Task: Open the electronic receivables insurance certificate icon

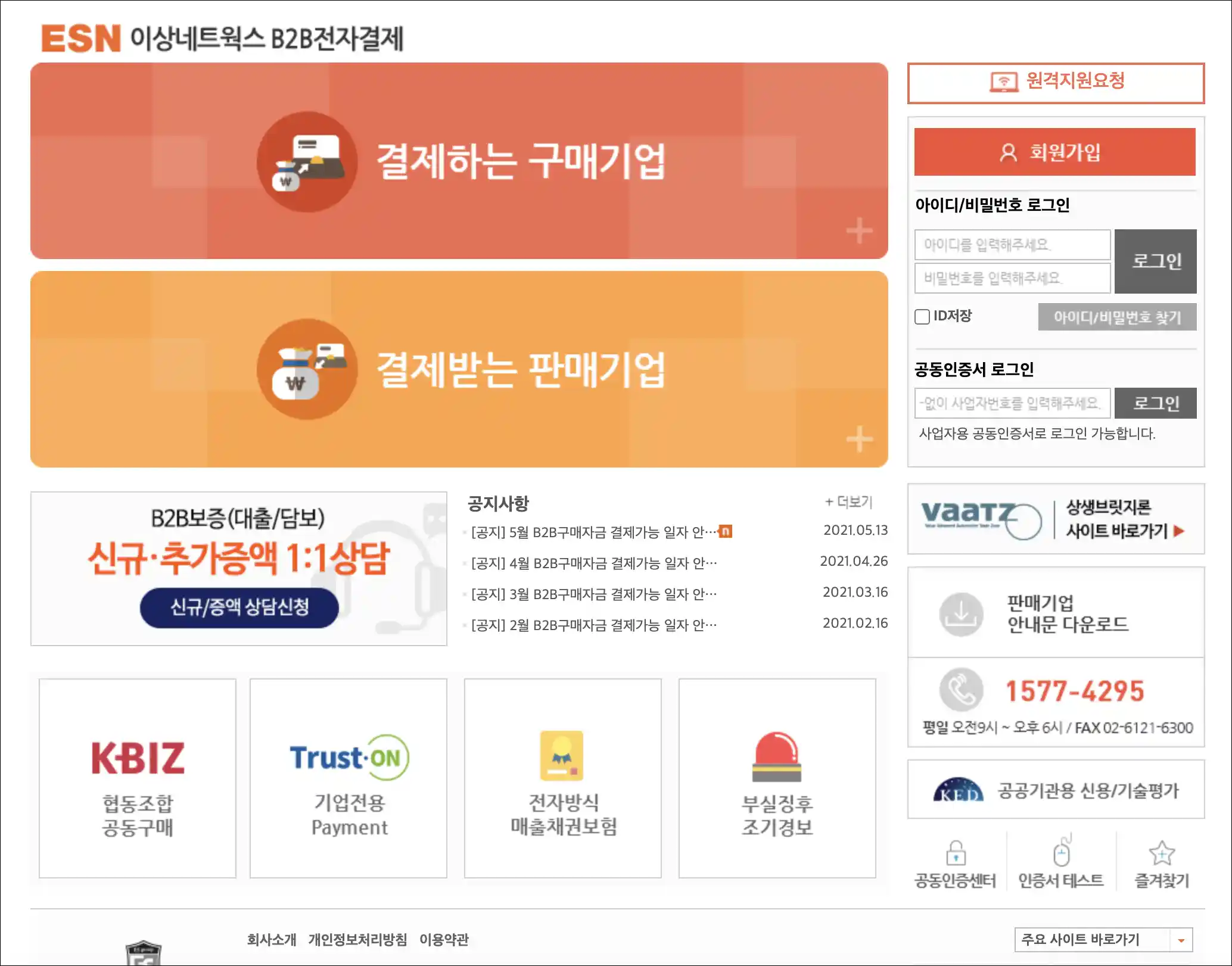Action: coord(562,756)
